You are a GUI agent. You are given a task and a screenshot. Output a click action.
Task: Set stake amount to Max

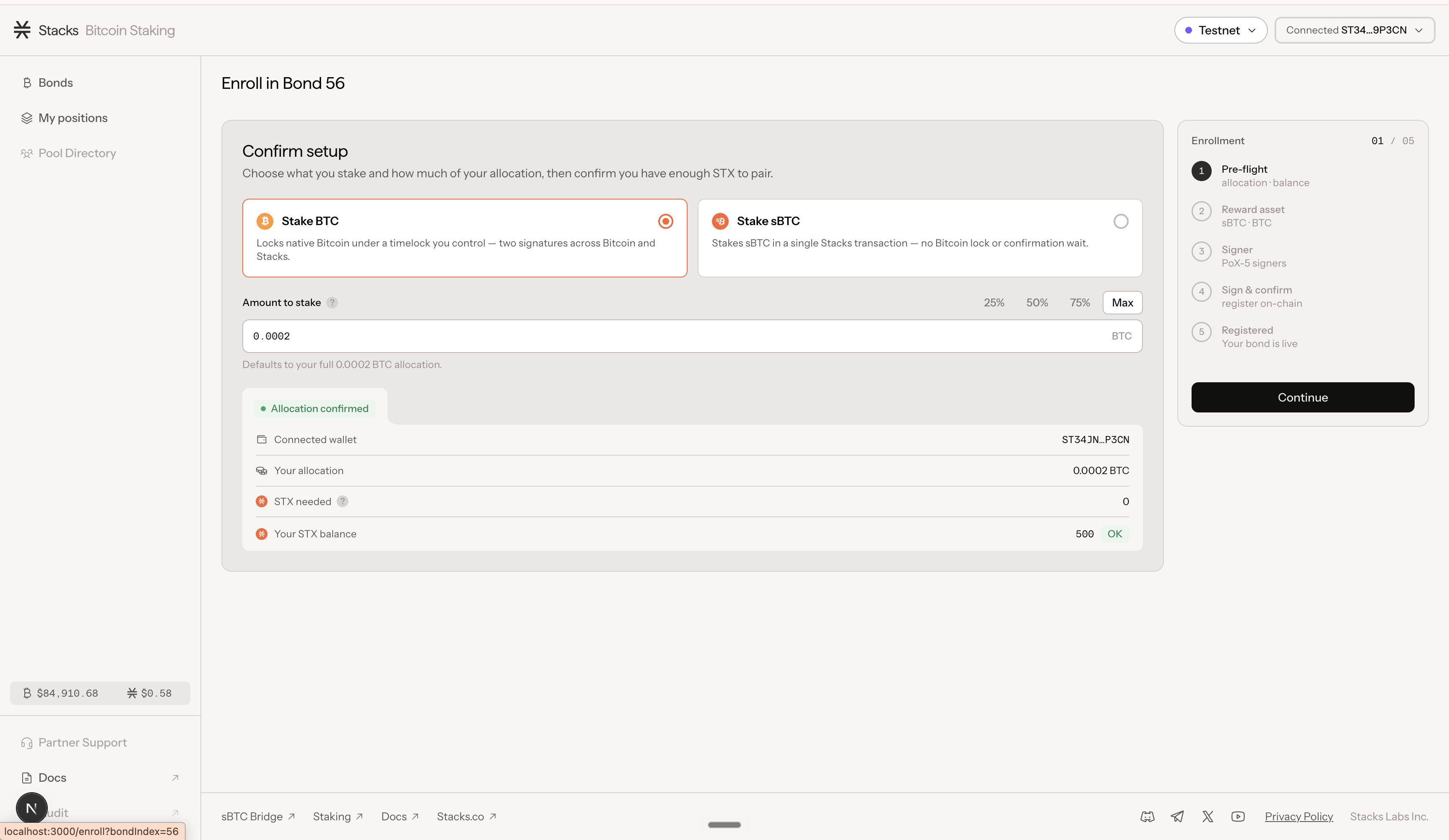1122,302
